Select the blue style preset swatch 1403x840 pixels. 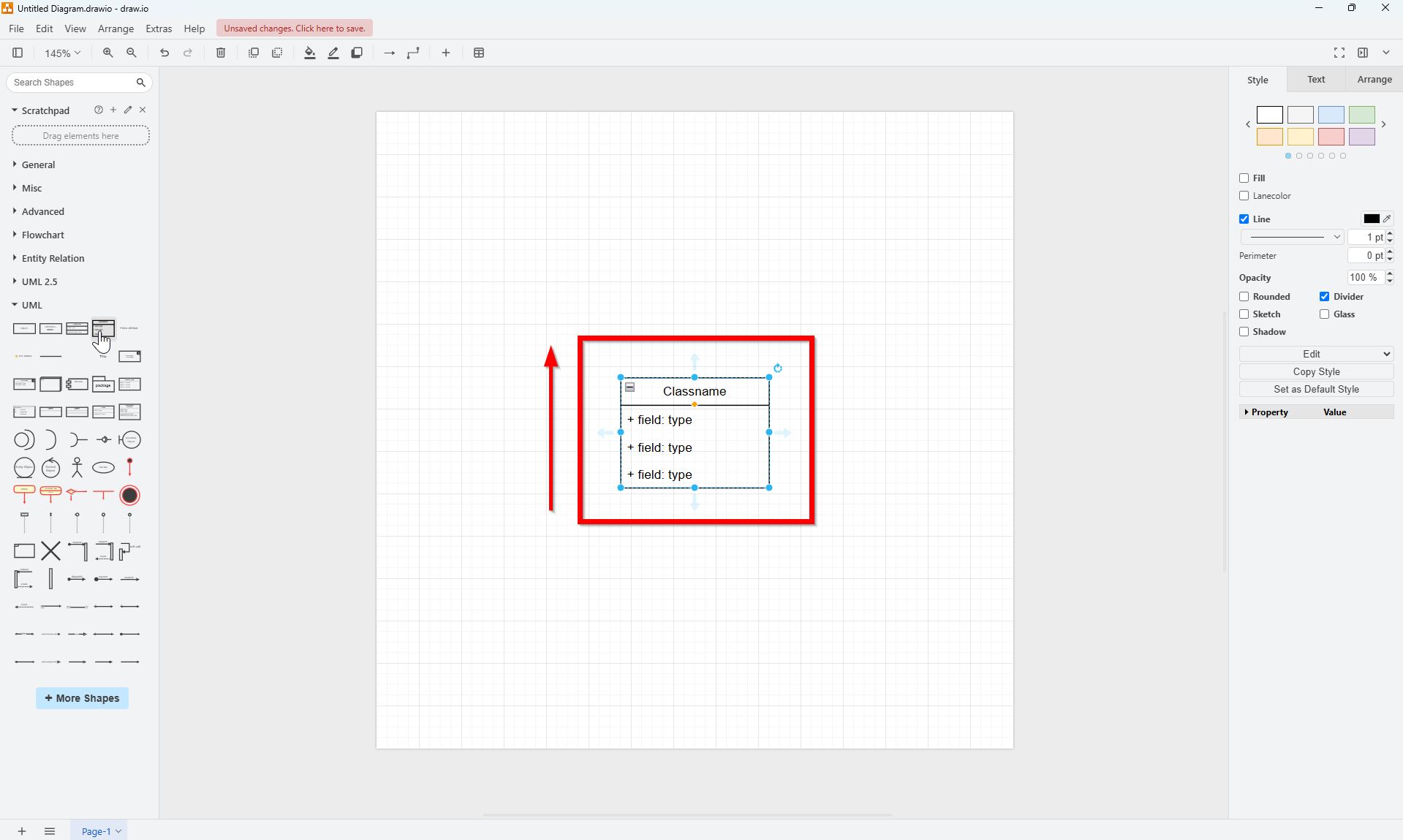tap(1331, 115)
